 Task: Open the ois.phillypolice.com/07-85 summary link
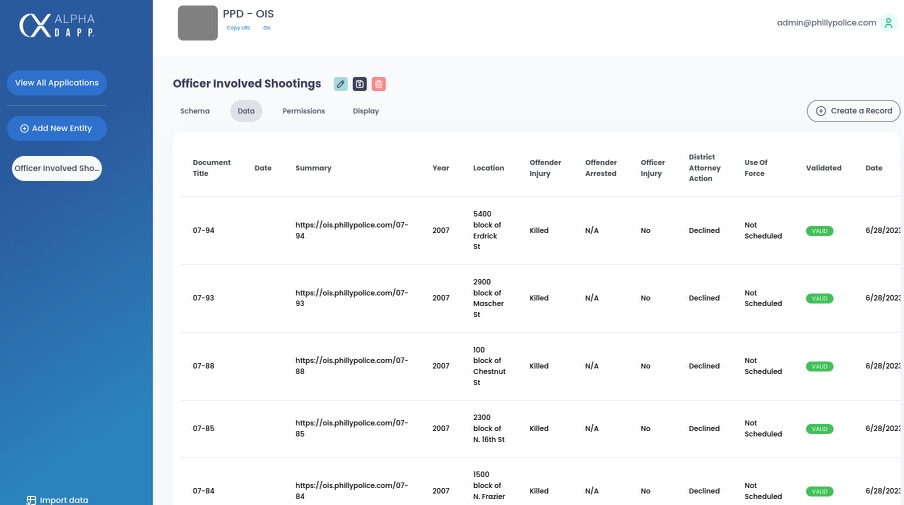(352, 428)
